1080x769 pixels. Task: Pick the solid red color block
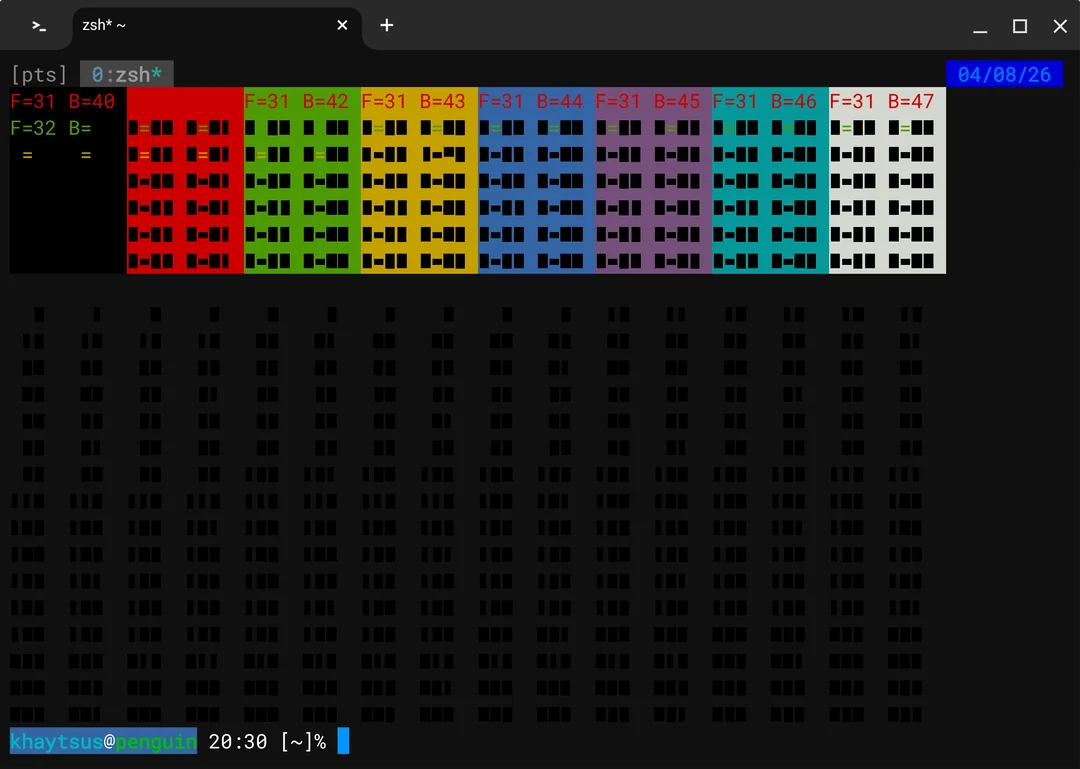185,101
